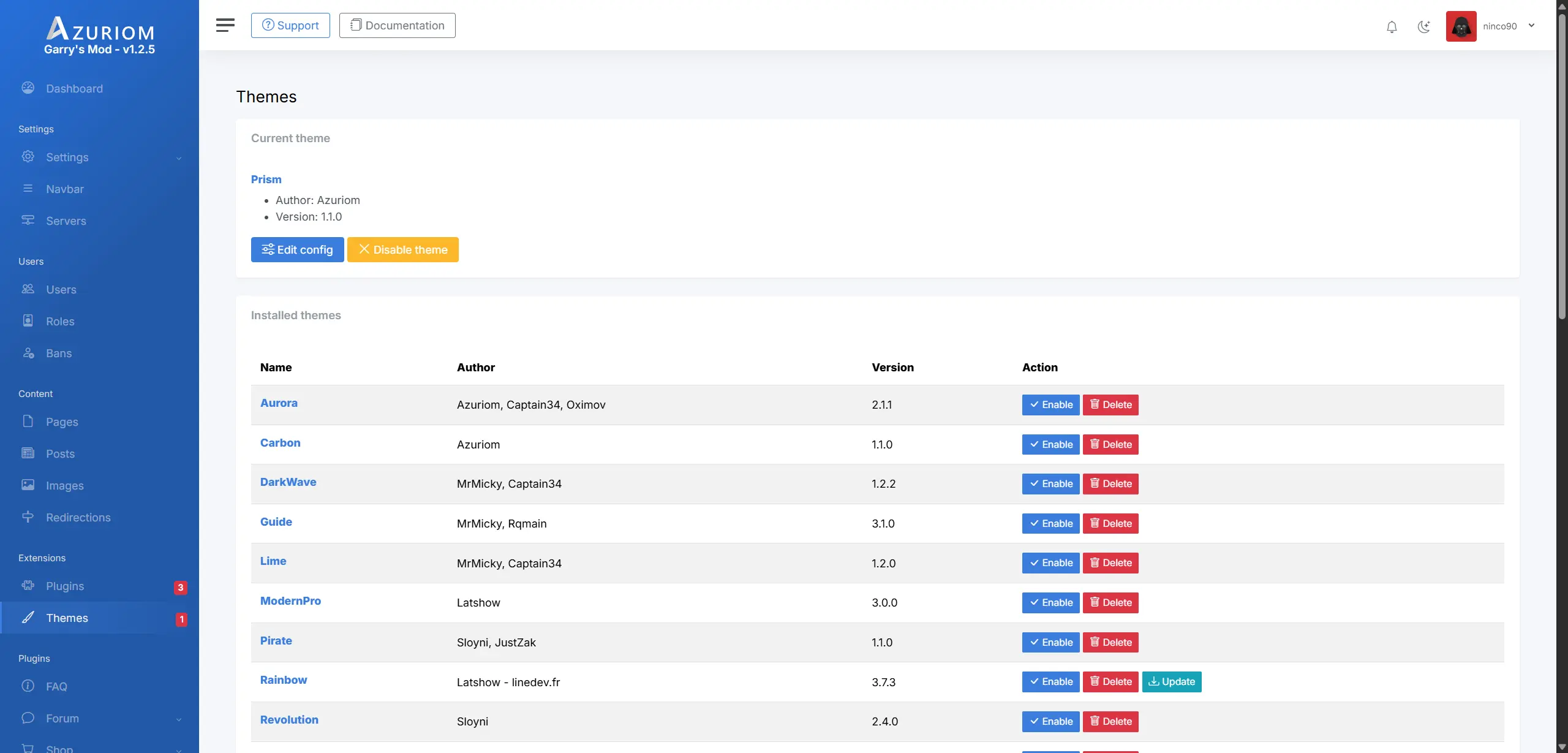1568x753 pixels.
Task: Enable the ModernPro theme
Action: [1050, 602]
